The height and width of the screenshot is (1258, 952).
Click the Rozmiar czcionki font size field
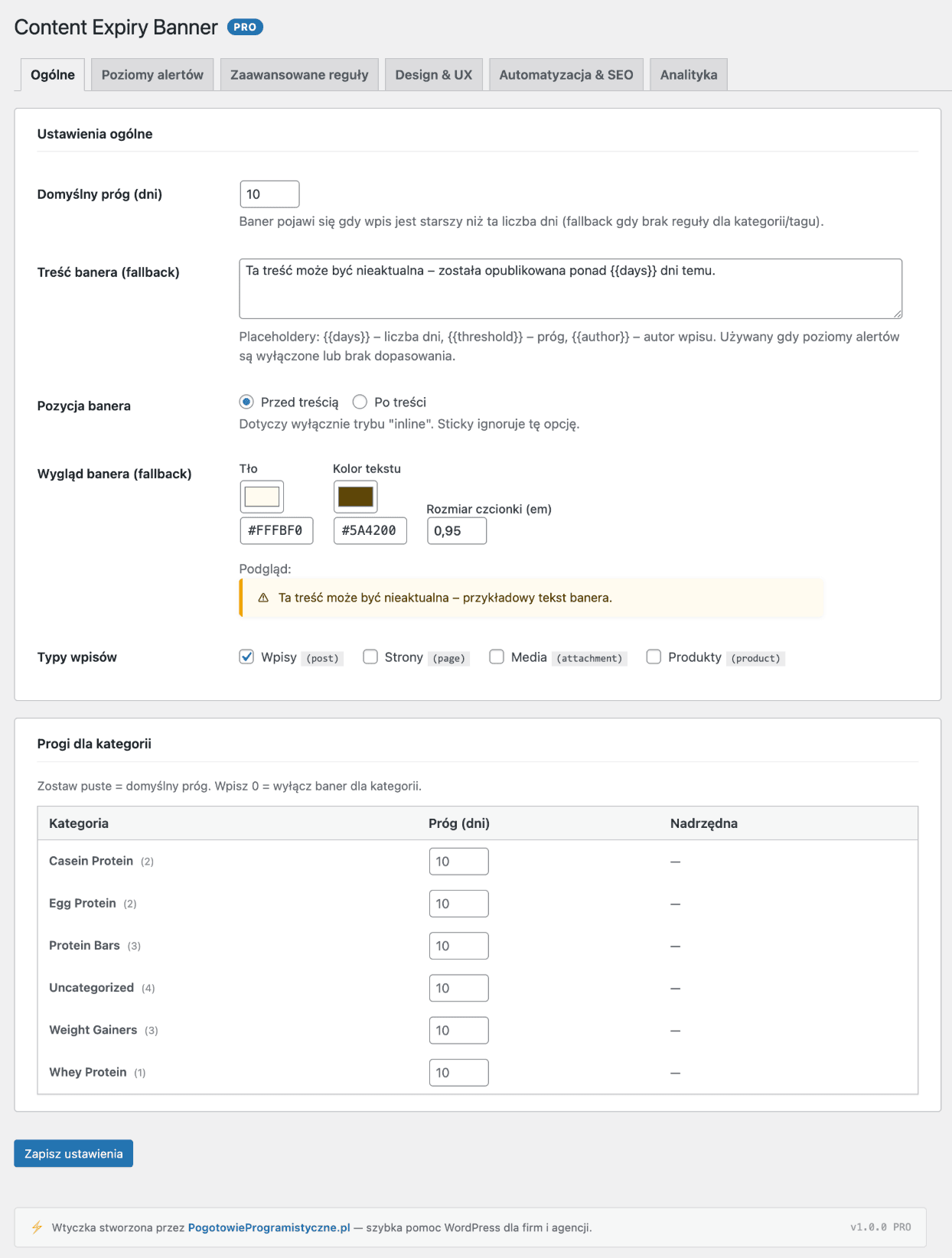click(x=457, y=531)
